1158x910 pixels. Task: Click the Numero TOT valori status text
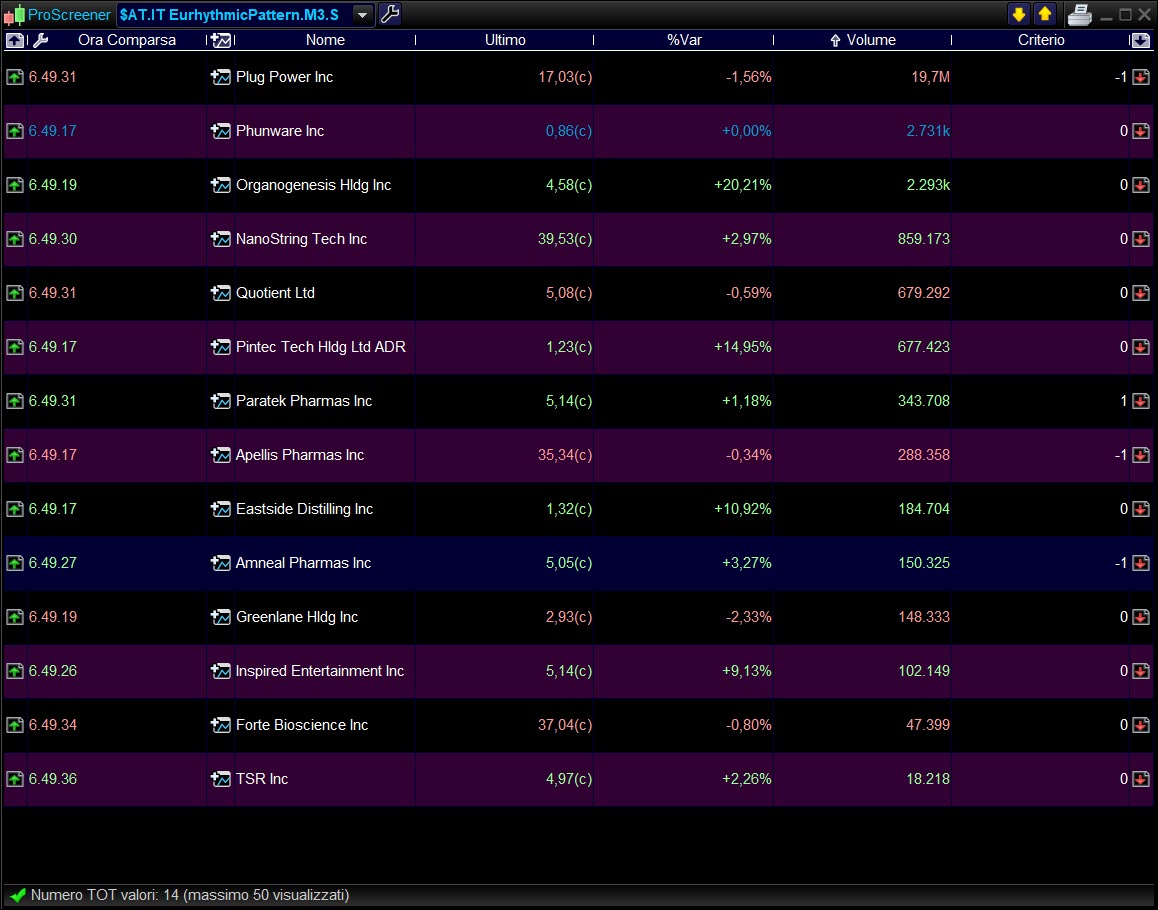(190, 894)
